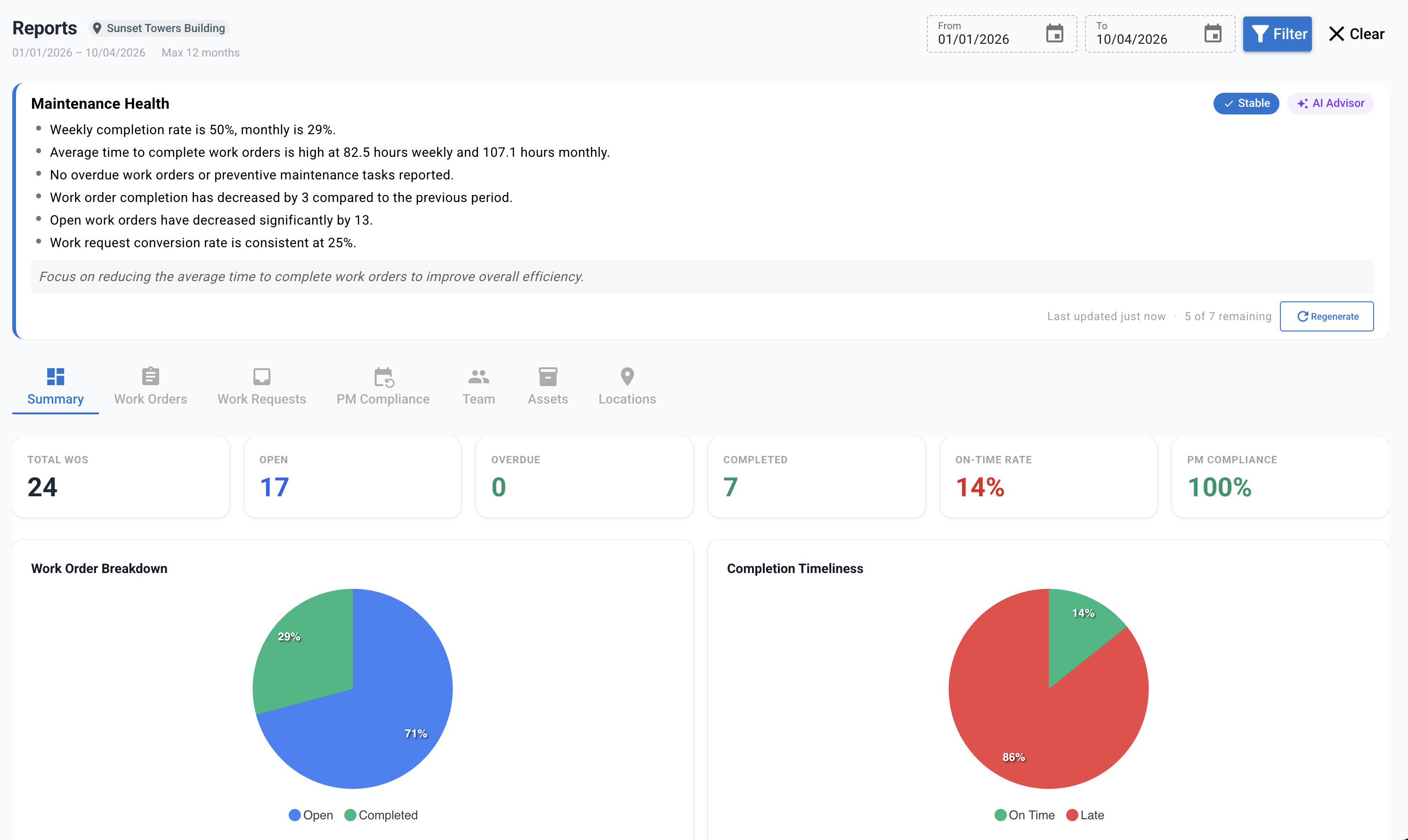Open the To date calendar picker

(1214, 33)
